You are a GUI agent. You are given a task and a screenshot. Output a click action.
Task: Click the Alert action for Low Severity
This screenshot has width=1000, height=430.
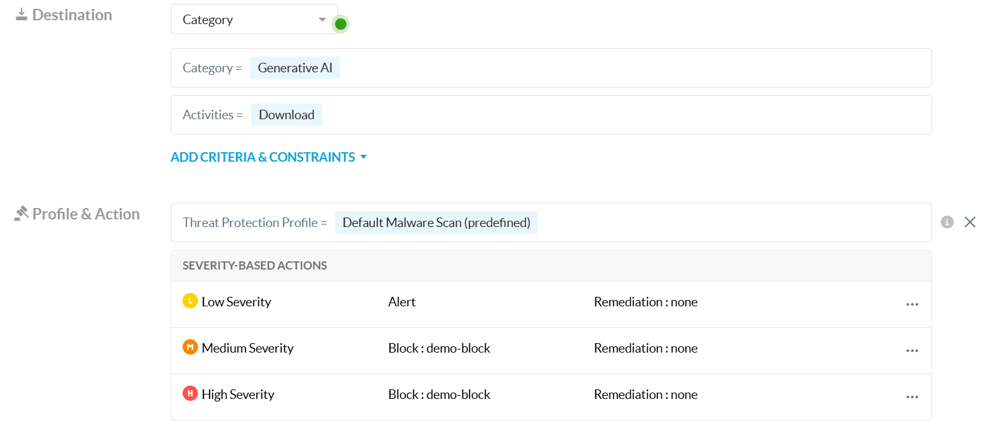tap(402, 302)
